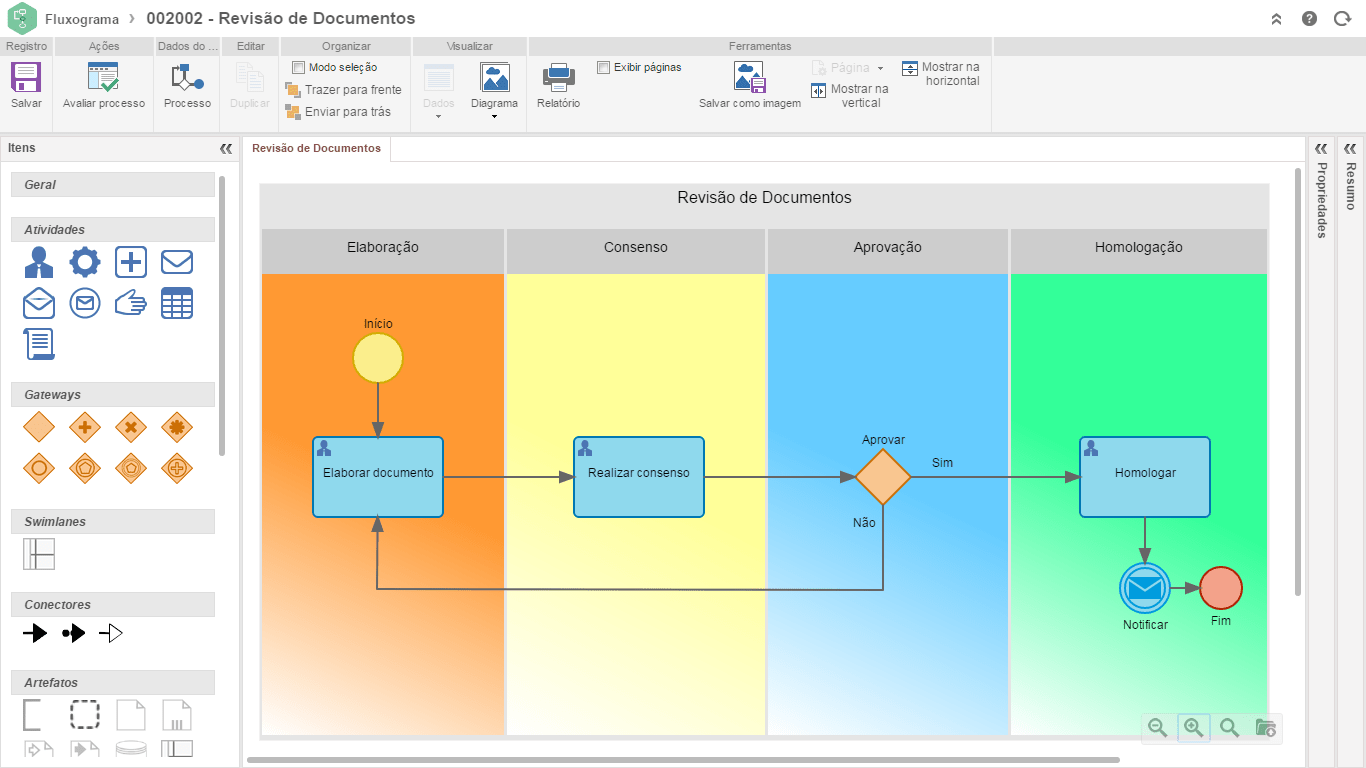Open Avaliar processo tool
This screenshot has width=1366, height=768.
tap(103, 77)
